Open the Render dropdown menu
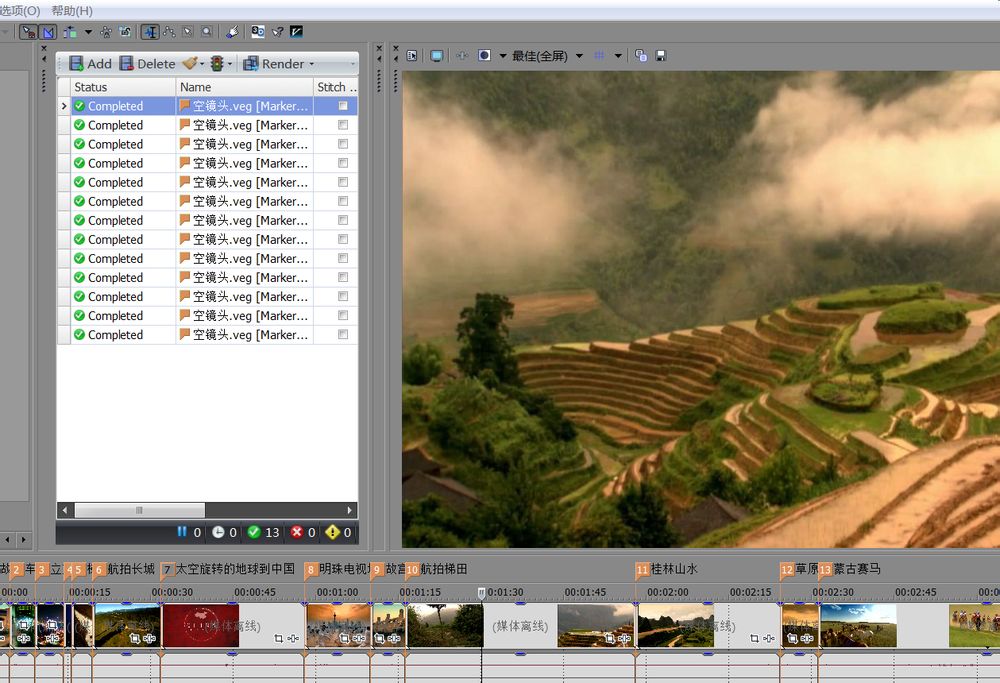 [312, 63]
